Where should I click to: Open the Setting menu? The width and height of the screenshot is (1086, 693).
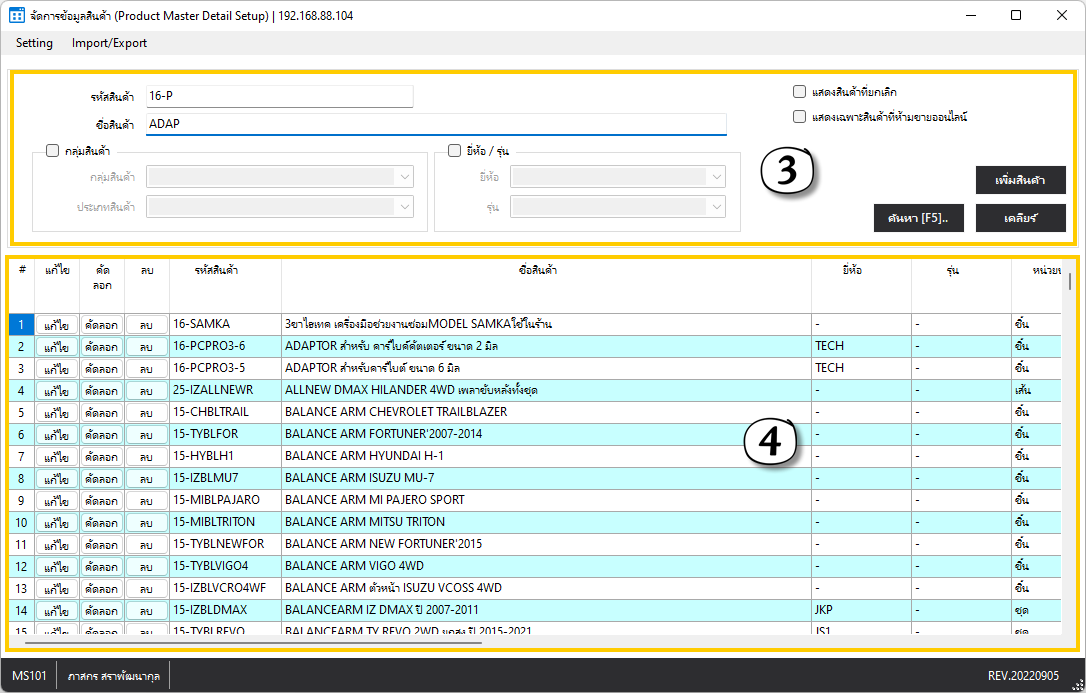pyautogui.click(x=34, y=43)
